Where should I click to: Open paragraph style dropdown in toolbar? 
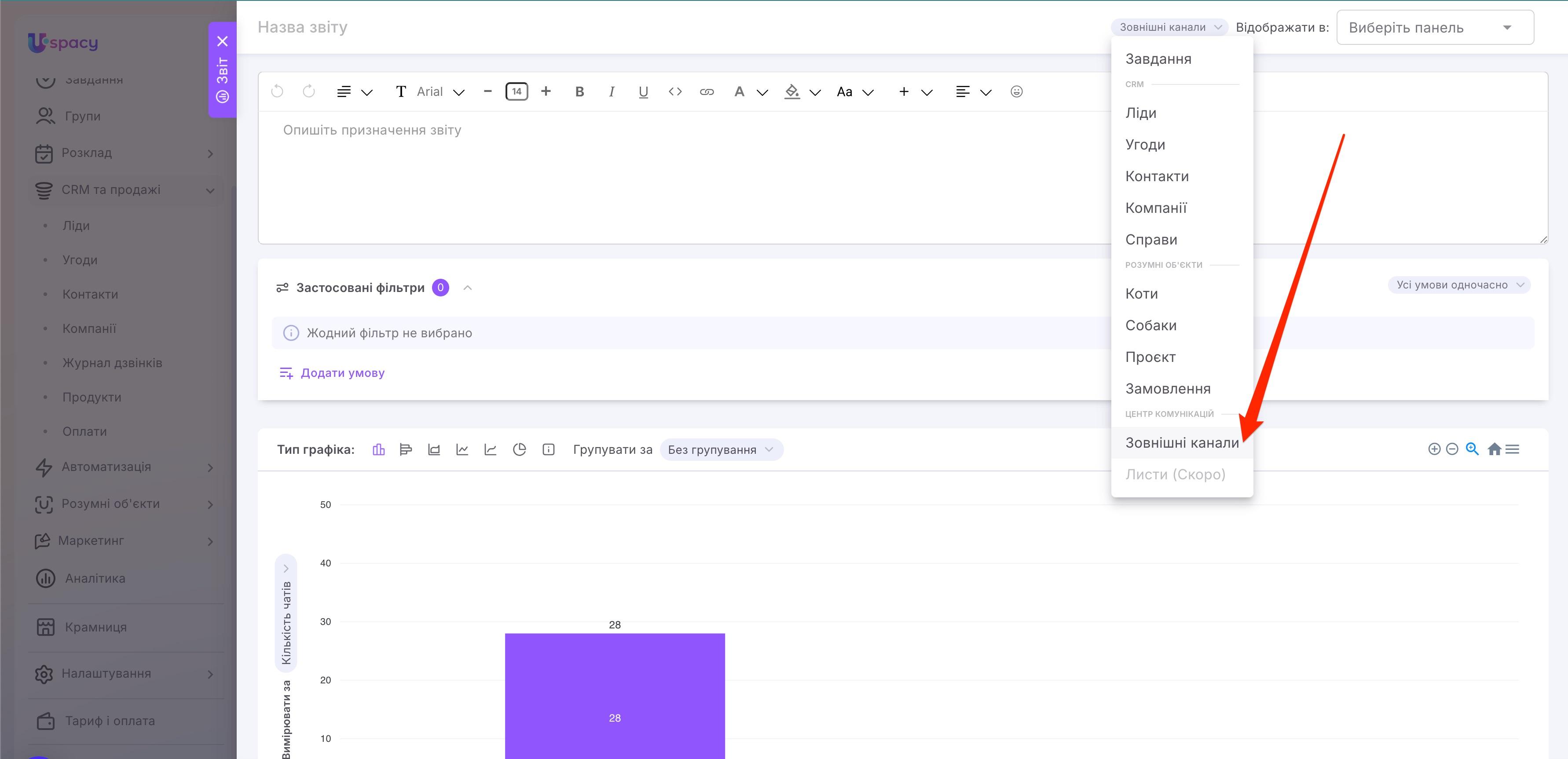[354, 92]
